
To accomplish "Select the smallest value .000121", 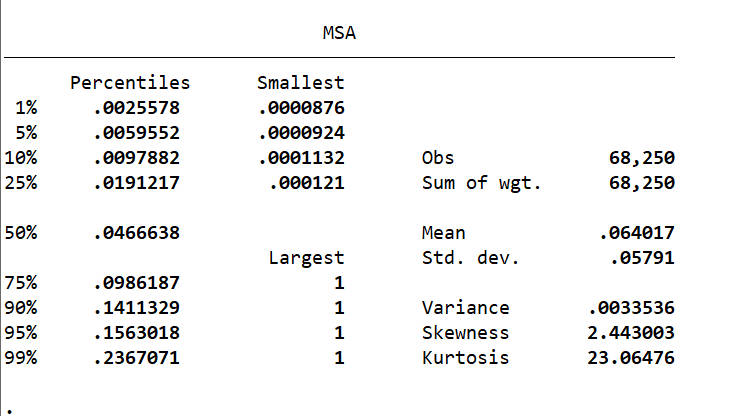I will click(306, 183).
